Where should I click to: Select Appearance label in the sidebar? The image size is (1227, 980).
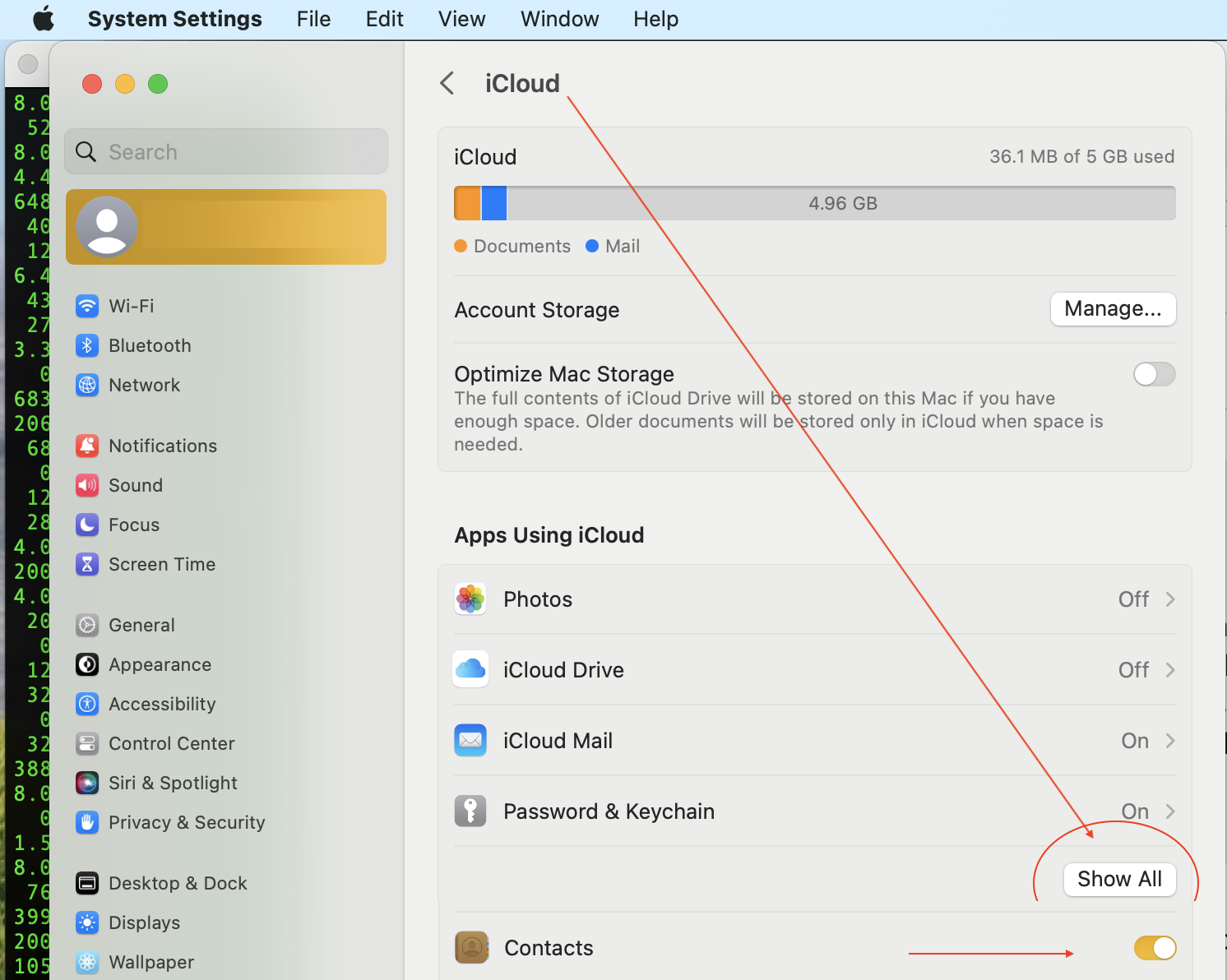coord(160,664)
